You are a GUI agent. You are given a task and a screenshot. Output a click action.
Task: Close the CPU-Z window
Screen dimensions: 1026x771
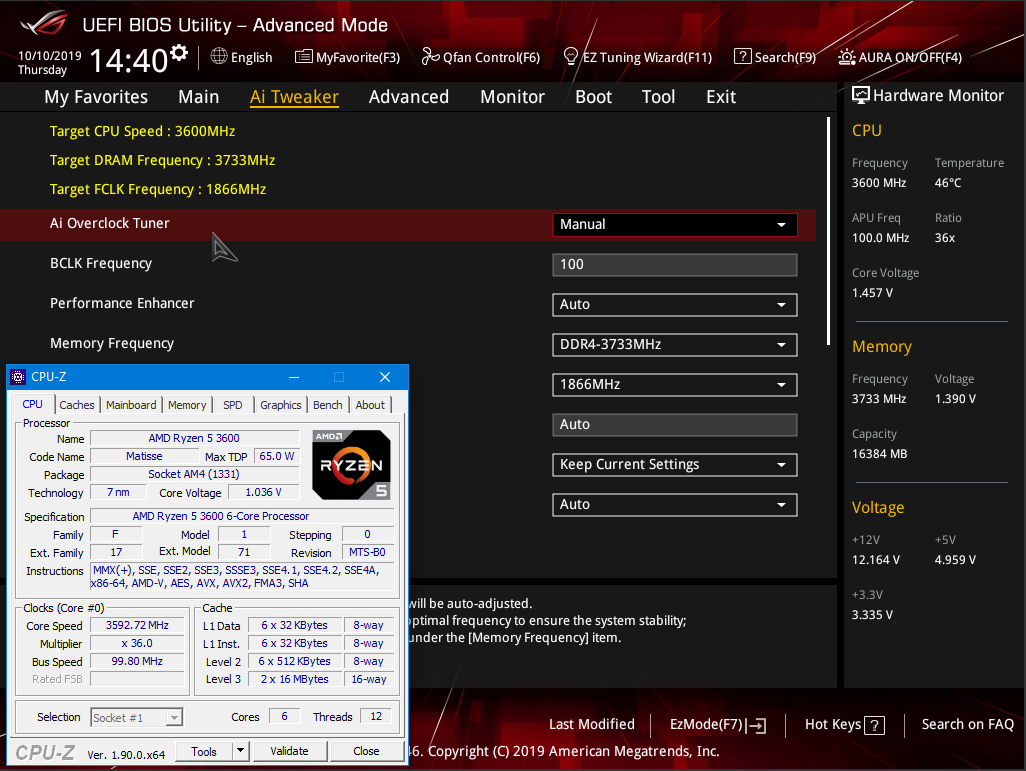click(x=385, y=377)
